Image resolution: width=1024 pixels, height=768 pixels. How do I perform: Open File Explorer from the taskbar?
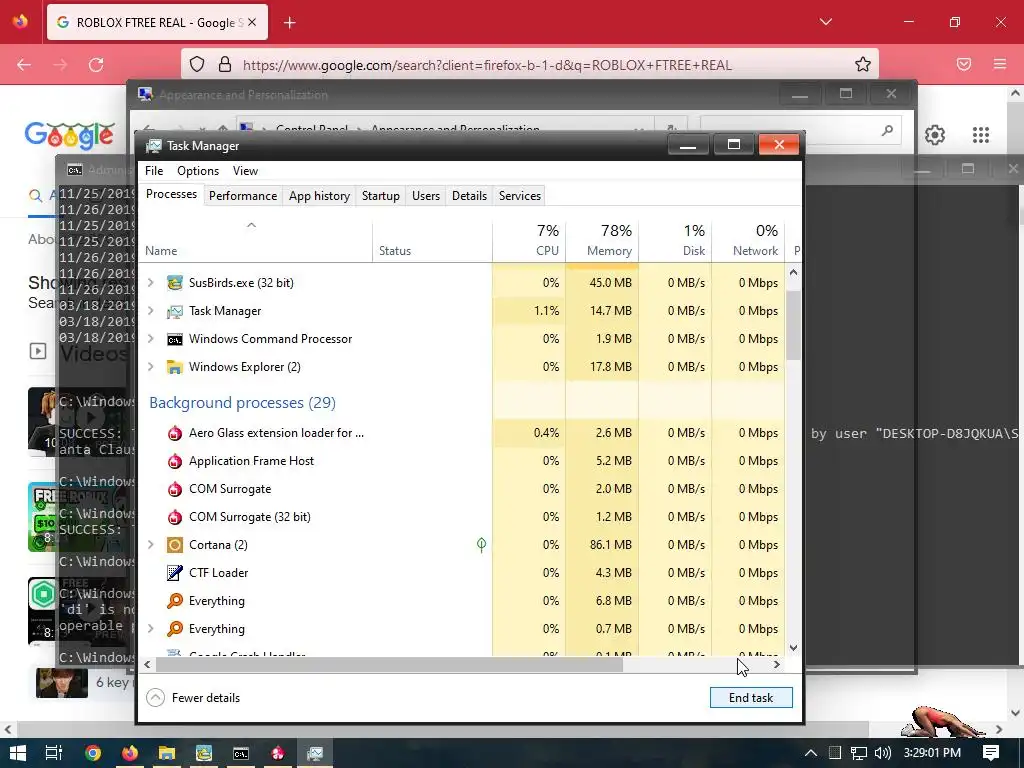[x=167, y=753]
